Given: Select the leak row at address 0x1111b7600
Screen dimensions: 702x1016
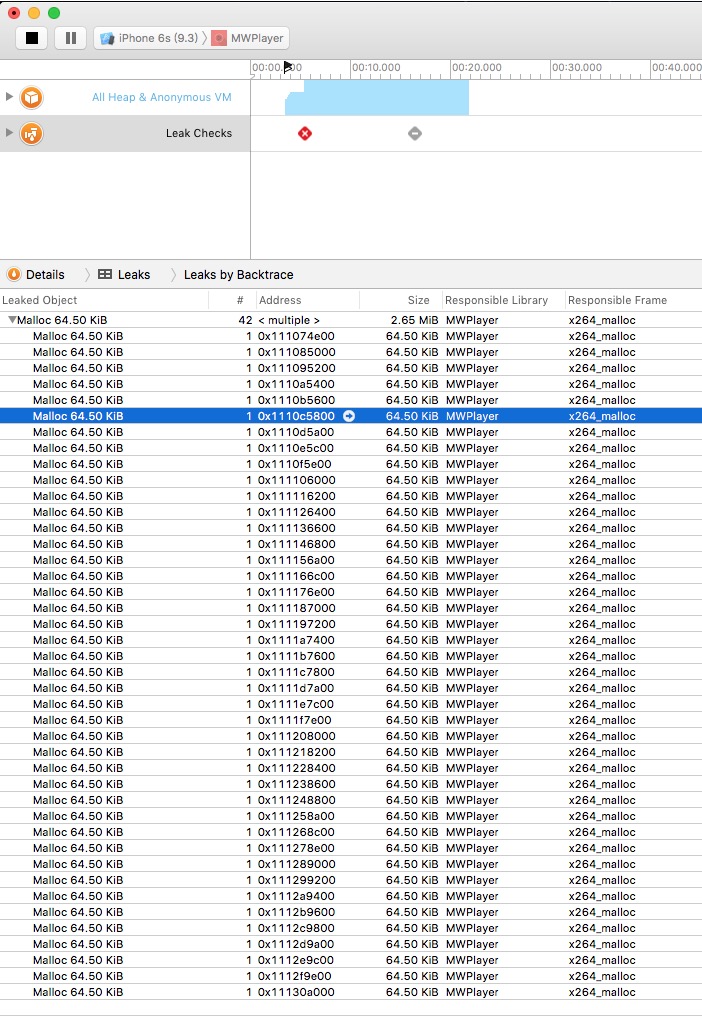Looking at the screenshot, I should [351, 656].
